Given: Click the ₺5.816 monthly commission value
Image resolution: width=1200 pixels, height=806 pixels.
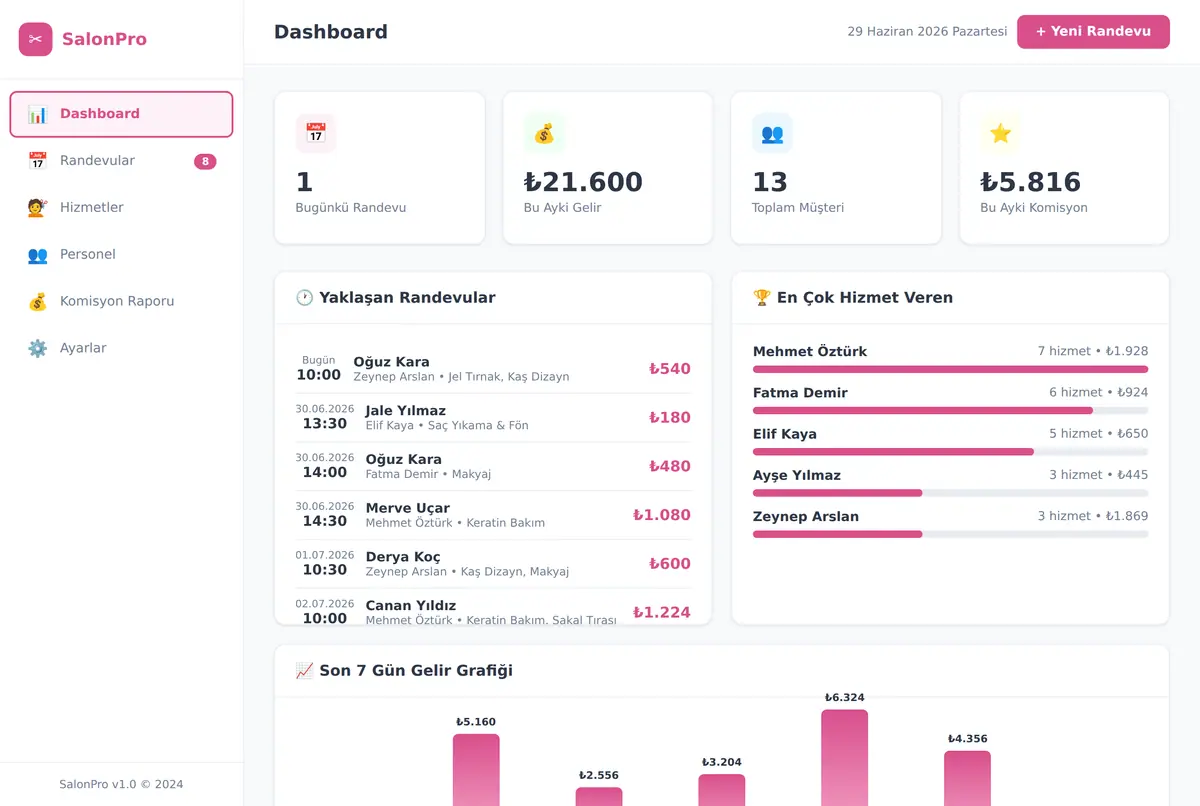Looking at the screenshot, I should pos(1030,182).
